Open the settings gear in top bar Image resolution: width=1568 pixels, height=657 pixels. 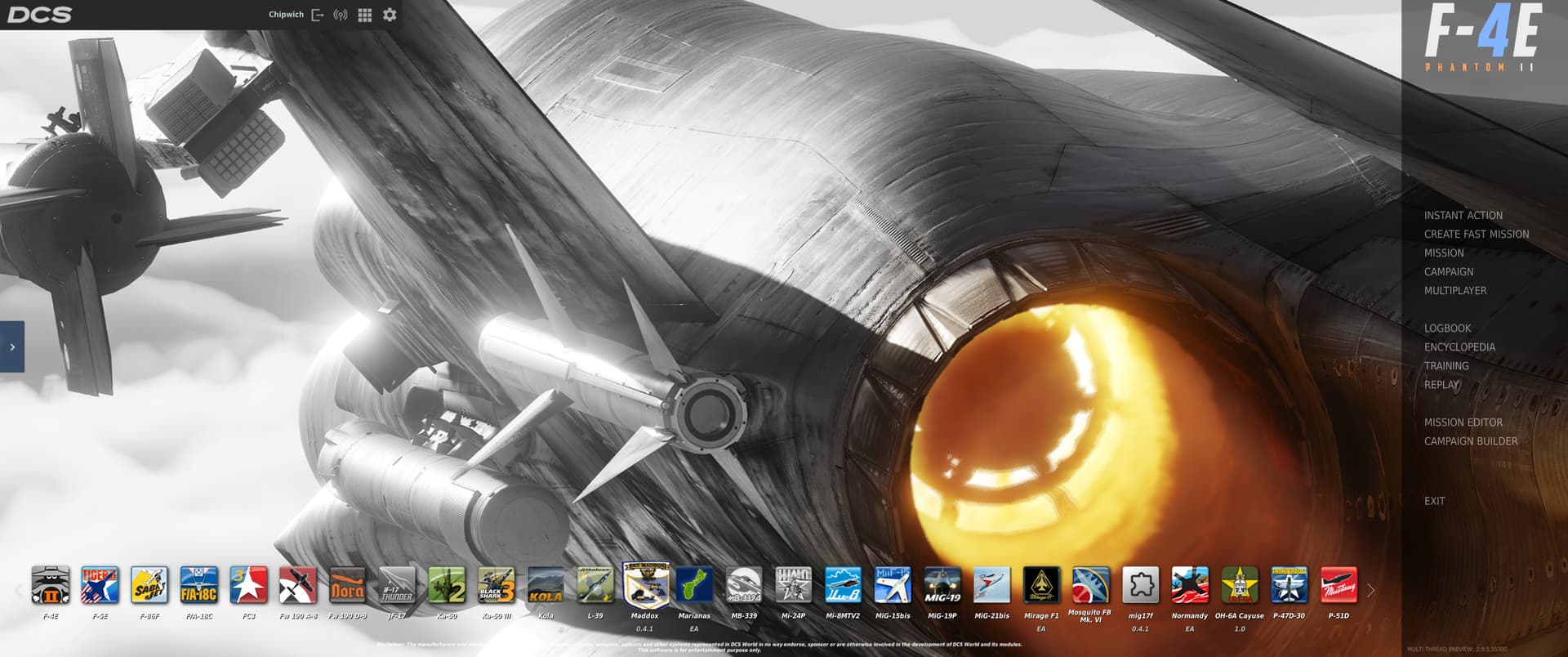390,15
